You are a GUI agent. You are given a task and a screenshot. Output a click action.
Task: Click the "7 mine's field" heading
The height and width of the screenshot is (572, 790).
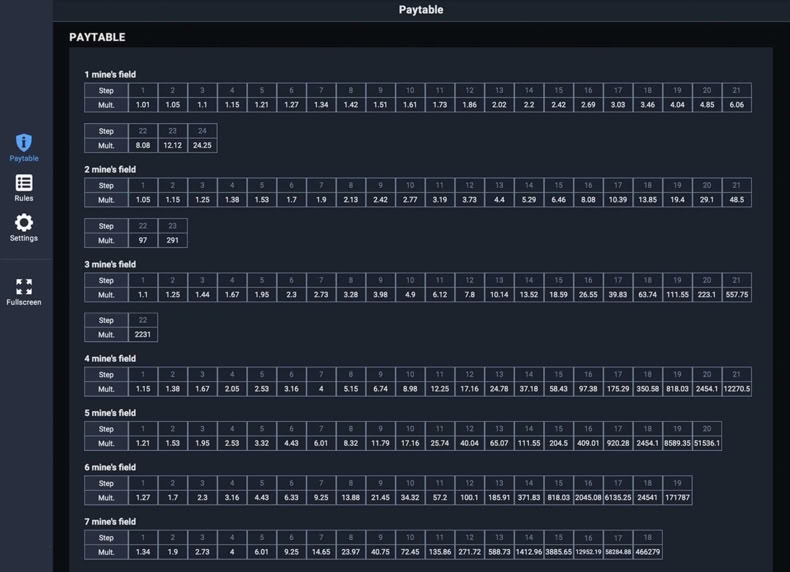coord(110,522)
